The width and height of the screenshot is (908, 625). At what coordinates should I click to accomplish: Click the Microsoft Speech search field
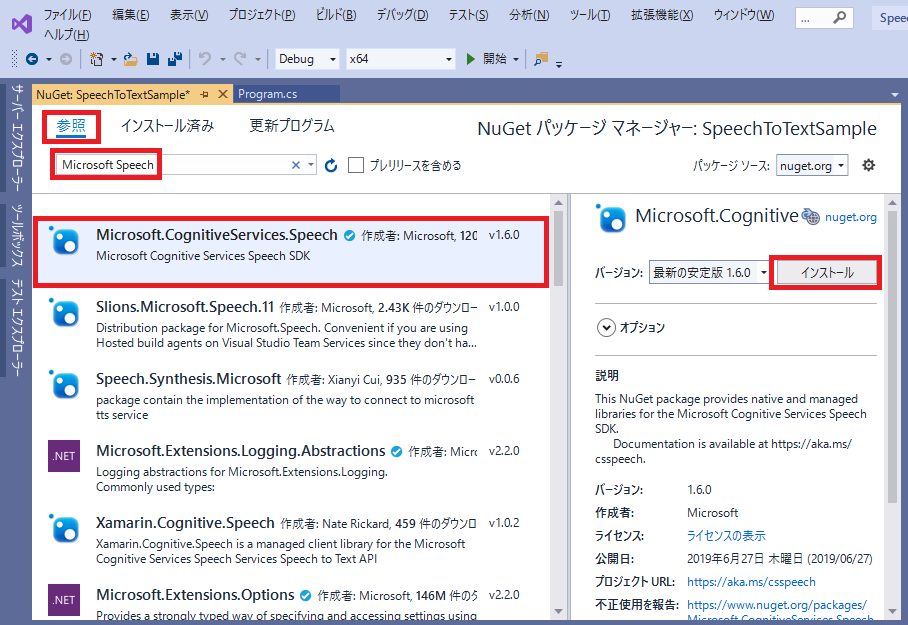click(185, 165)
